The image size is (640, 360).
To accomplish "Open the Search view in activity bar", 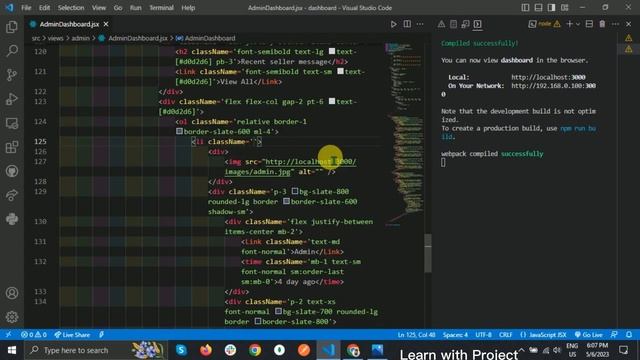I will point(12,51).
